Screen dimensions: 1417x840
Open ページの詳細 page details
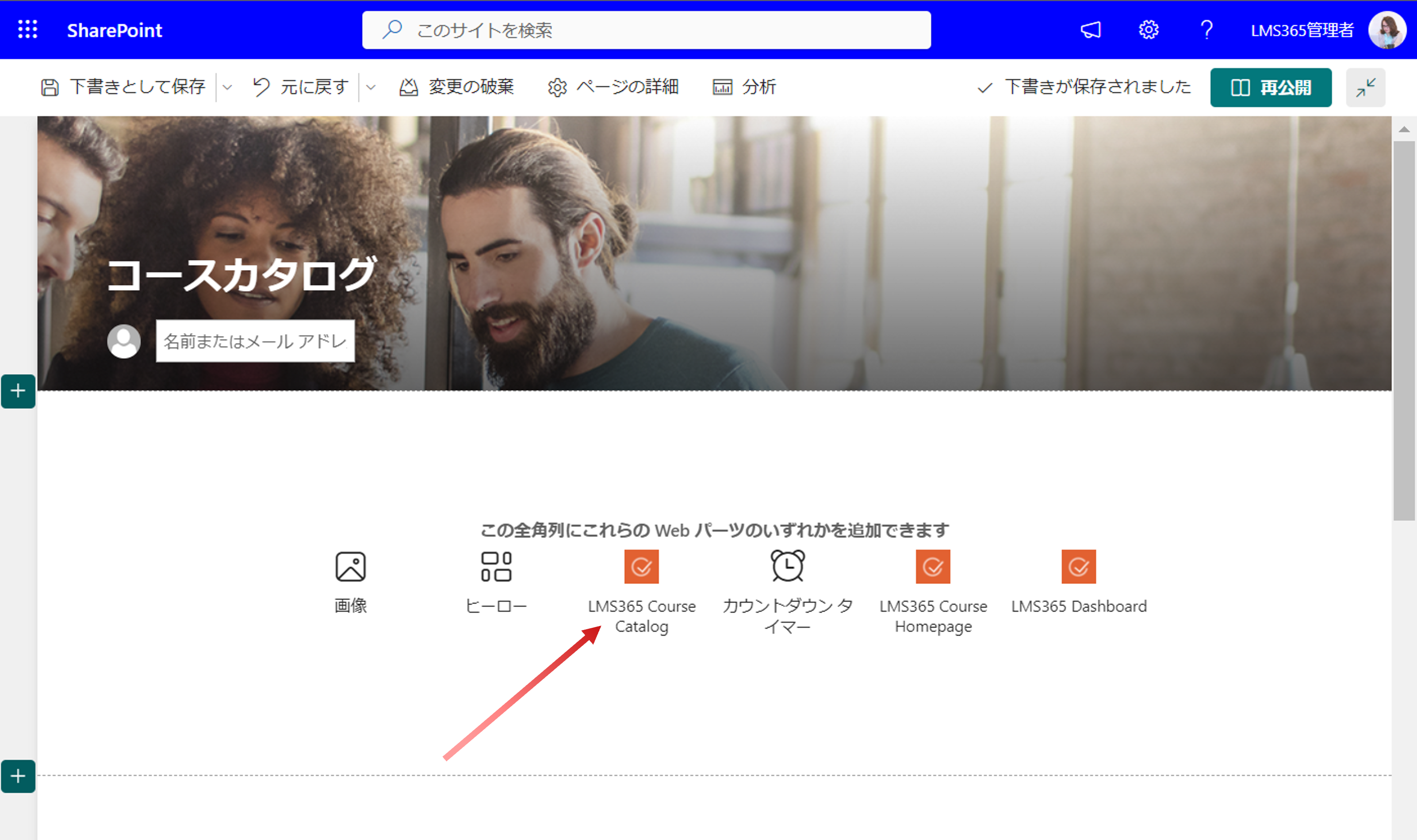pyautogui.click(x=613, y=87)
